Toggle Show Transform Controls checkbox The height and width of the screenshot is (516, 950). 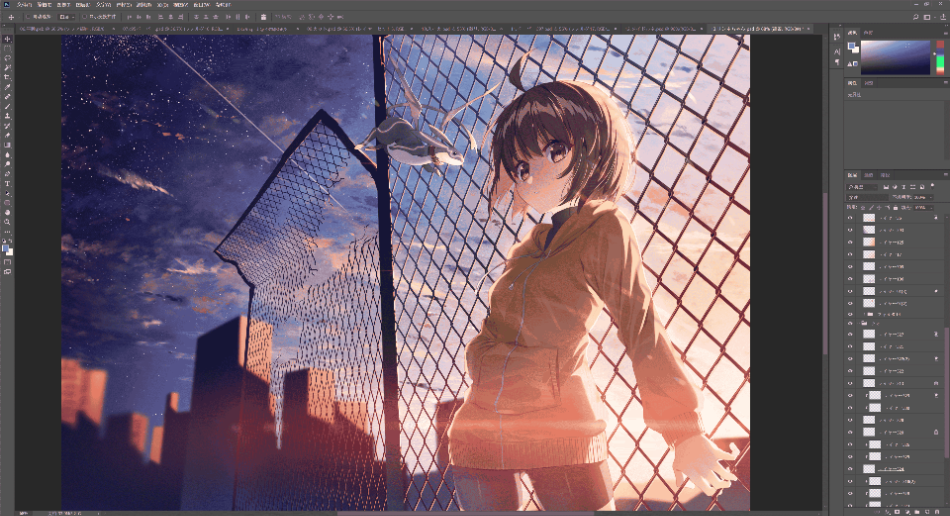tap(84, 17)
